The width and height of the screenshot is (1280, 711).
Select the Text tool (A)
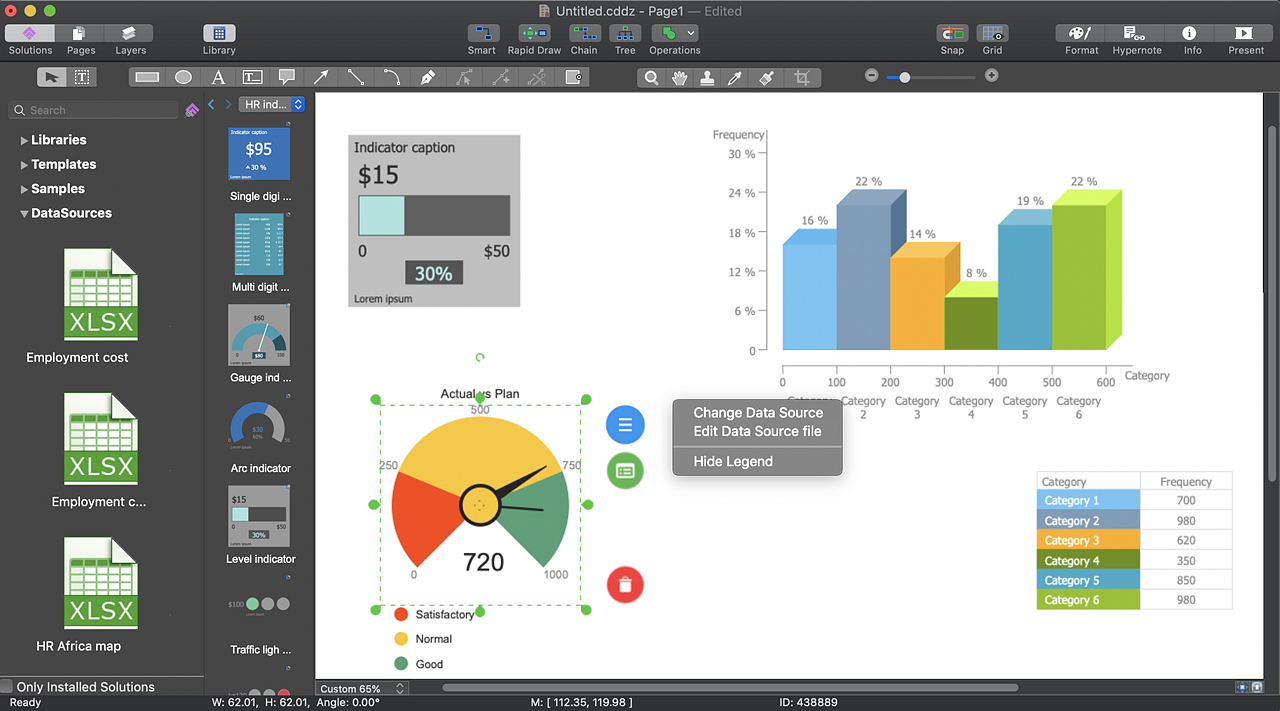218,77
